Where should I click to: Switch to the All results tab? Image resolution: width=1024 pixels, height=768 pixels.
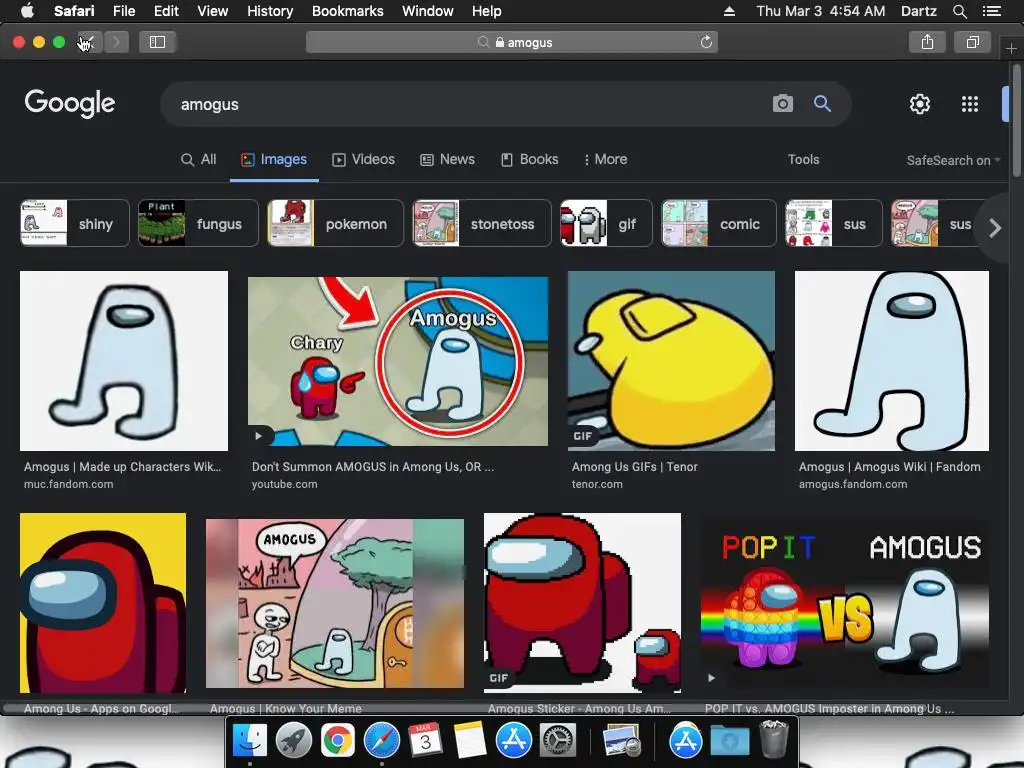coord(199,159)
